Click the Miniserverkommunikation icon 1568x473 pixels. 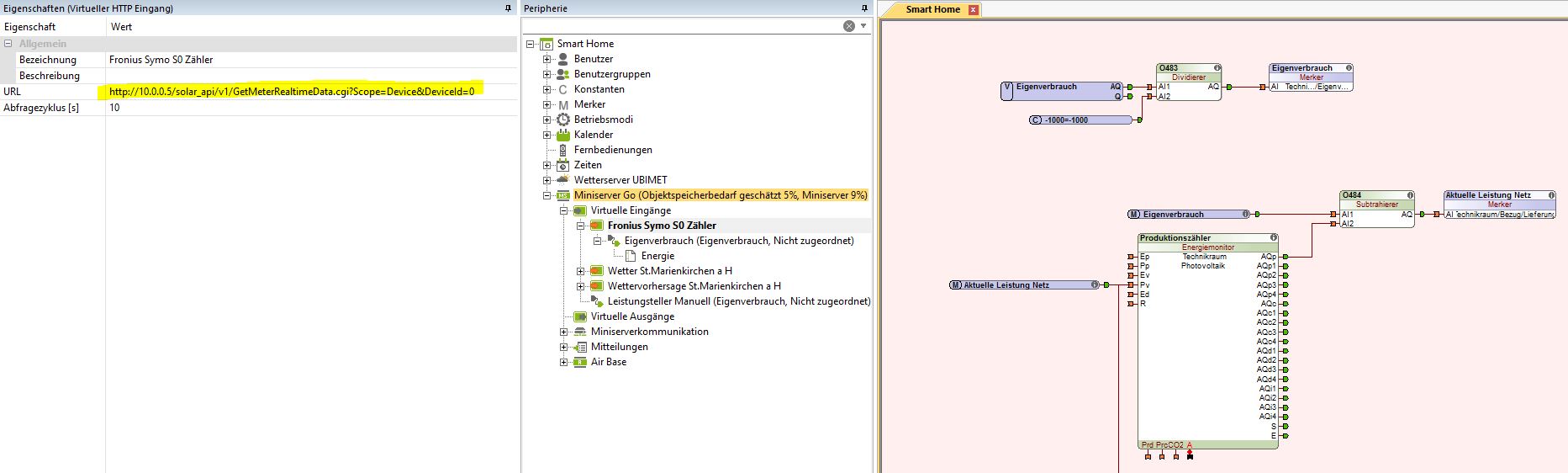[580, 332]
